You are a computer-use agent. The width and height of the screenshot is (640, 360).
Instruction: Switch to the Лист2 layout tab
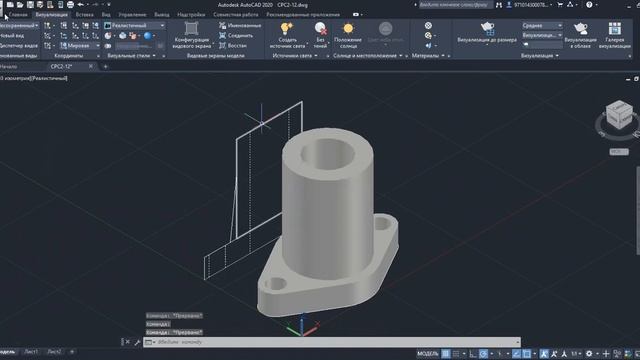click(54, 351)
